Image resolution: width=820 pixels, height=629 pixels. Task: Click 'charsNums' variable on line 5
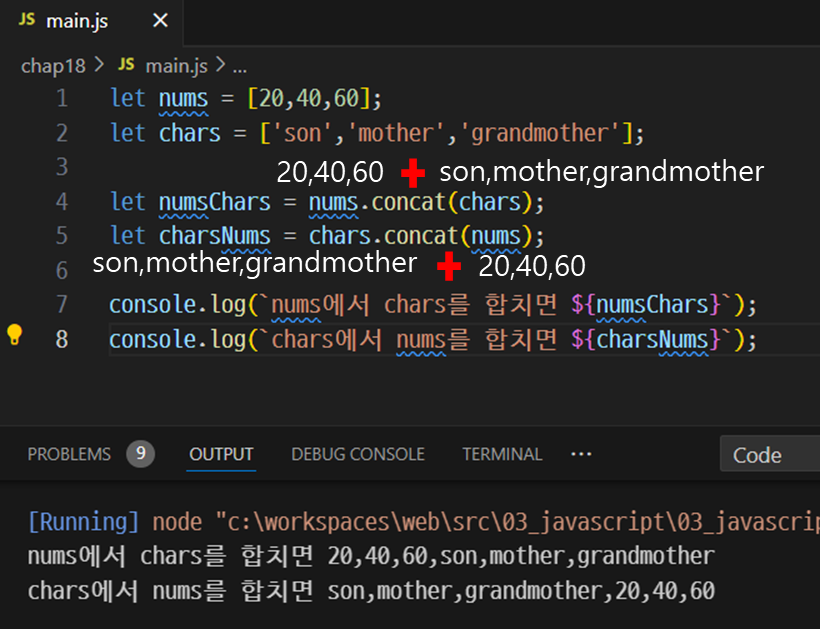[214, 236]
